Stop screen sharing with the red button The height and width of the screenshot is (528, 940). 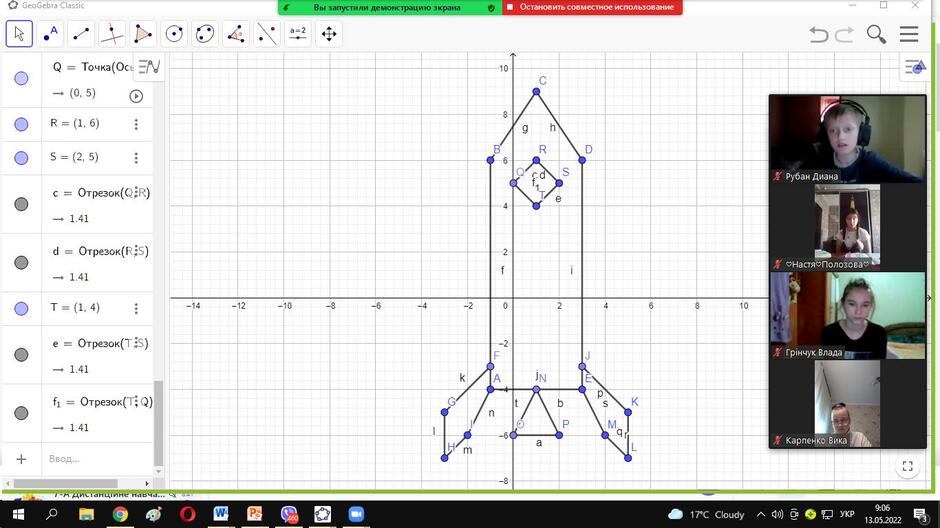tap(592, 7)
